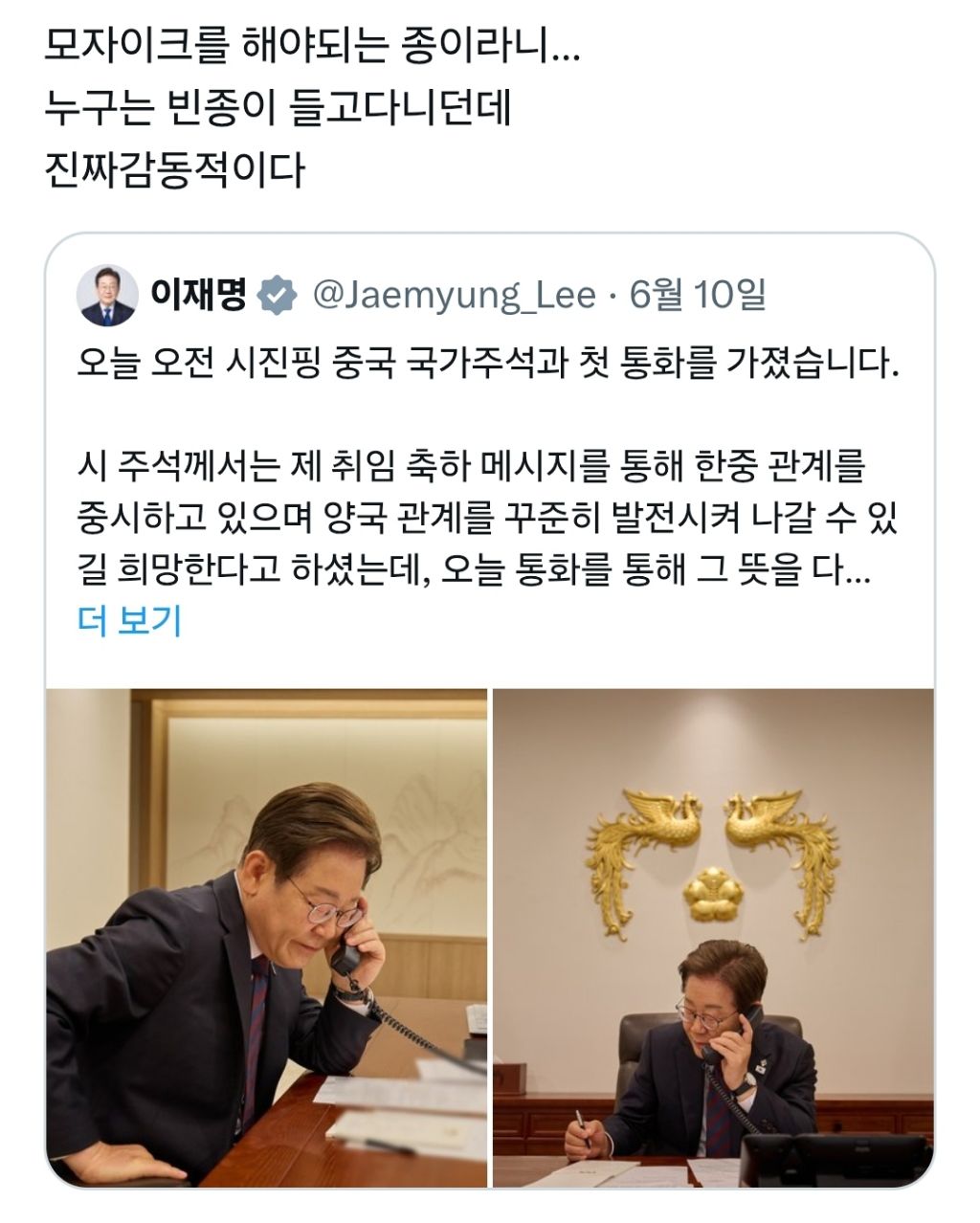
Task: Select the line 모자이크를 해야되는 종이라니
Action: pos(312,47)
